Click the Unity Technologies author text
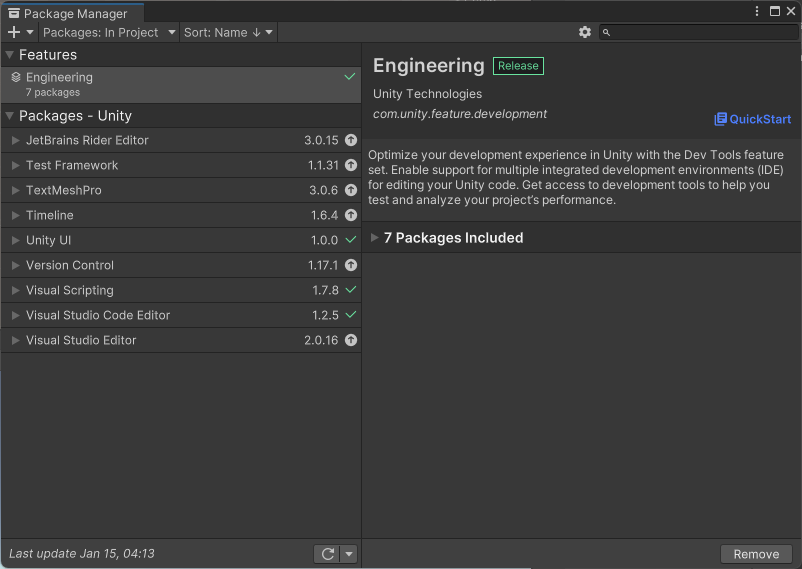 point(428,94)
